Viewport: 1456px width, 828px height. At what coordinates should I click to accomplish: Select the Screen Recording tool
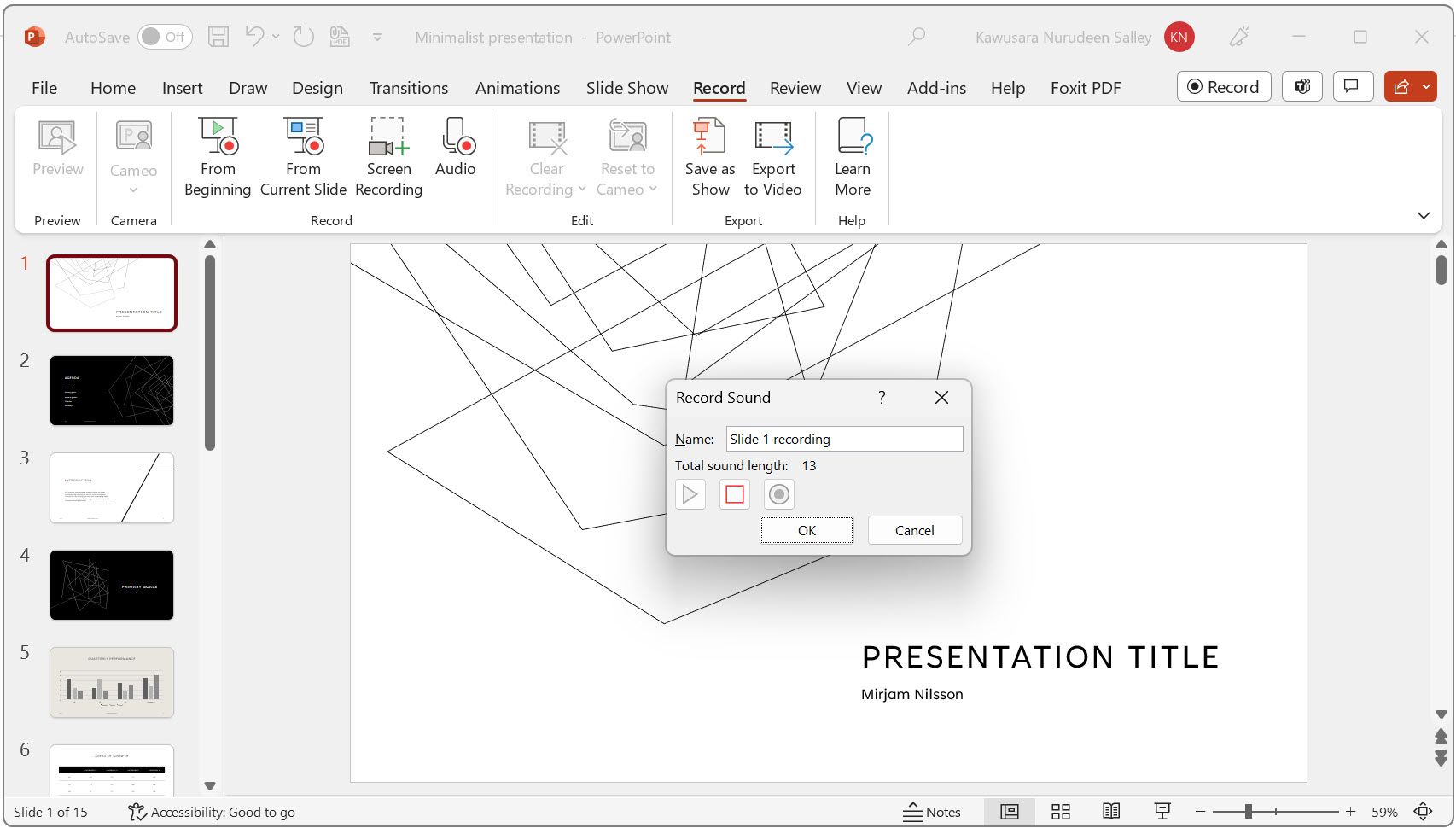pyautogui.click(x=388, y=158)
